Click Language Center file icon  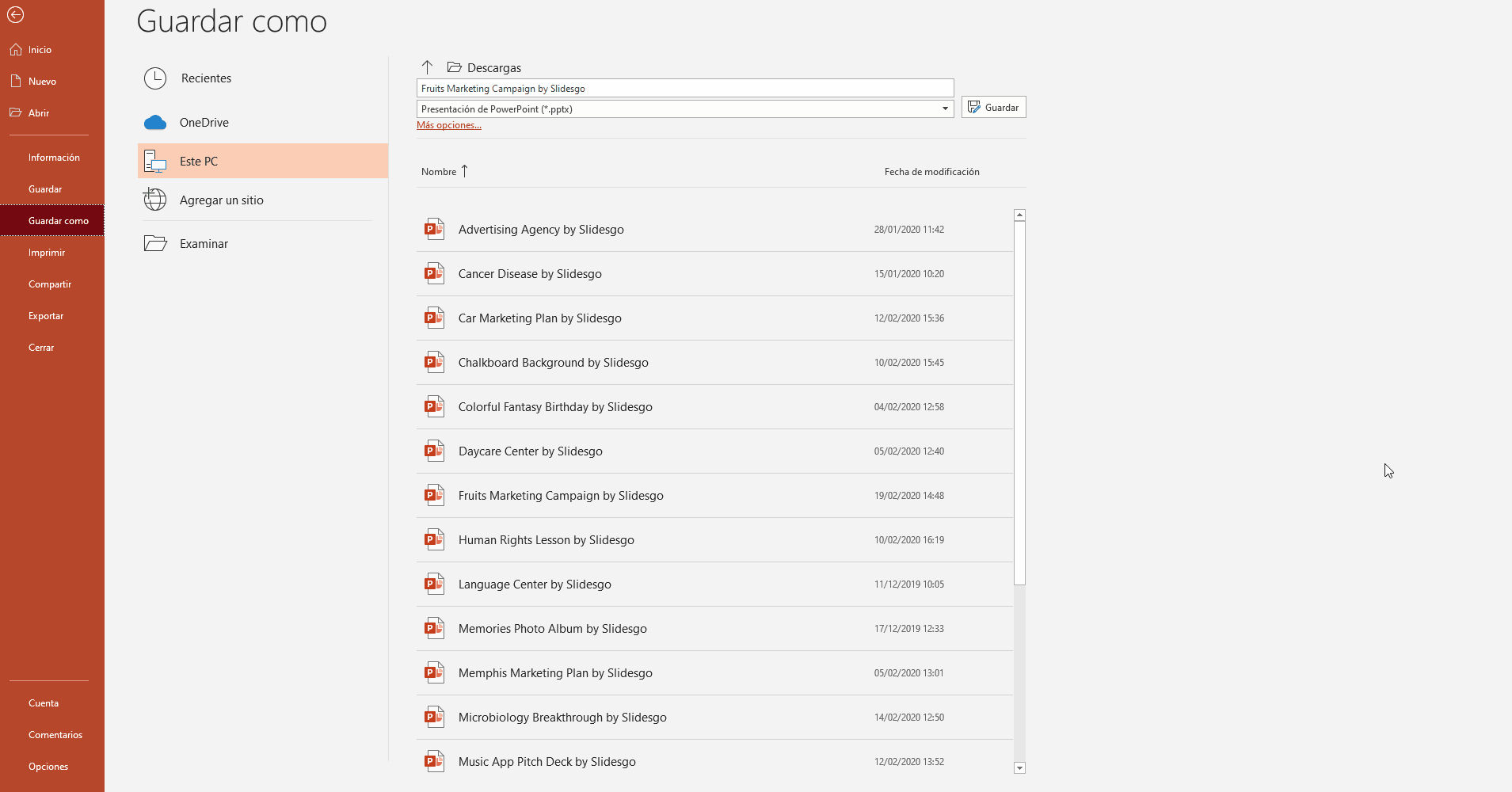click(x=434, y=584)
